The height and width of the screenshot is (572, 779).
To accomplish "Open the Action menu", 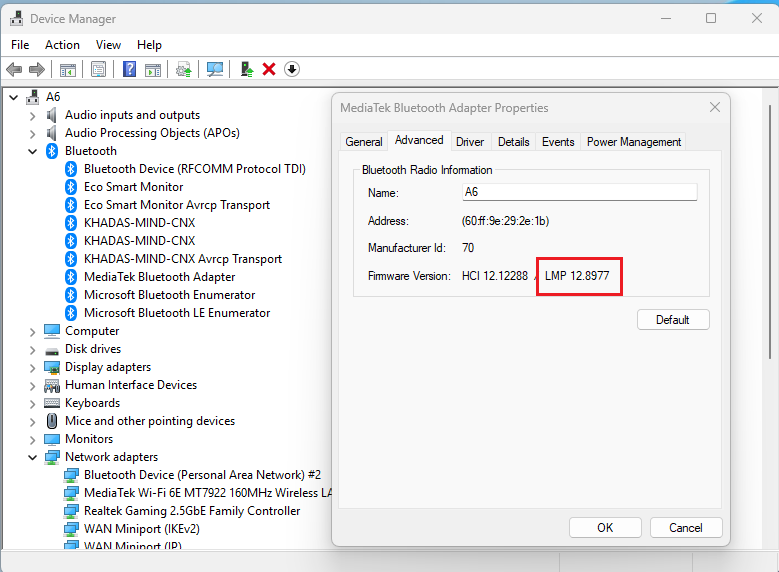I will (62, 45).
